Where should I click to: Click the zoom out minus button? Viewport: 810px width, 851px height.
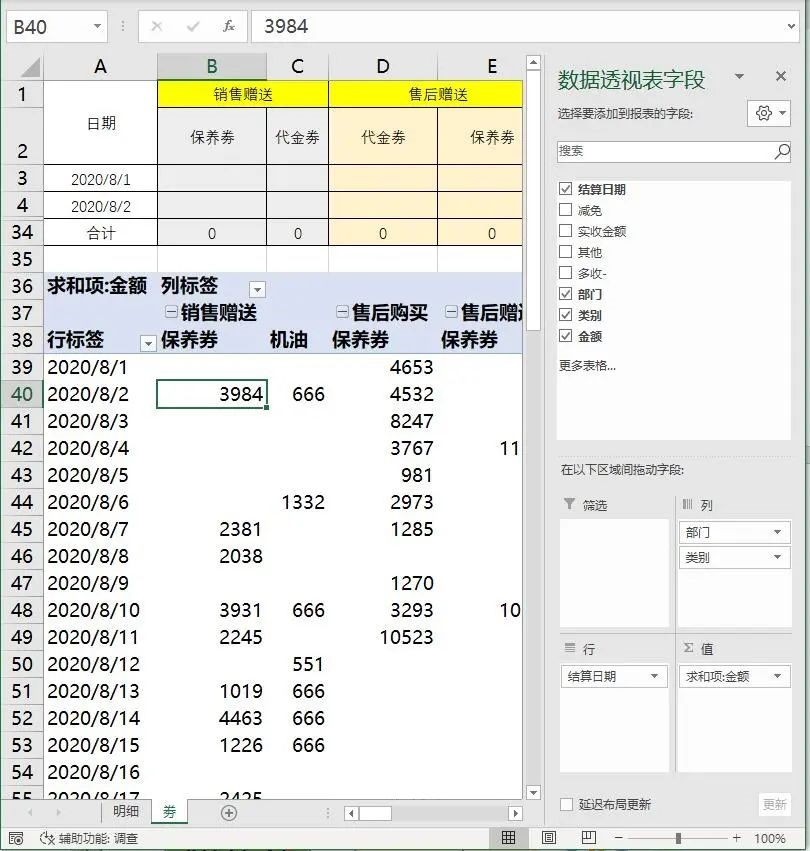[x=618, y=838]
